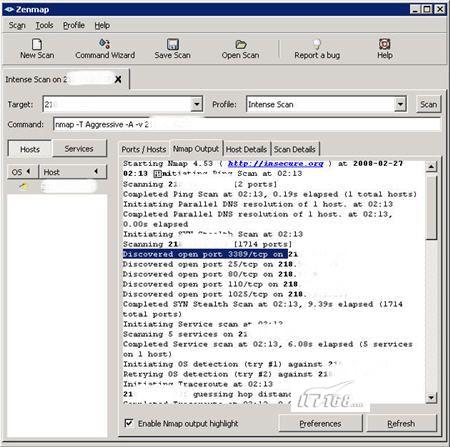Click the line for open port 1025/tcp
The image size is (450, 447).
click(214, 294)
